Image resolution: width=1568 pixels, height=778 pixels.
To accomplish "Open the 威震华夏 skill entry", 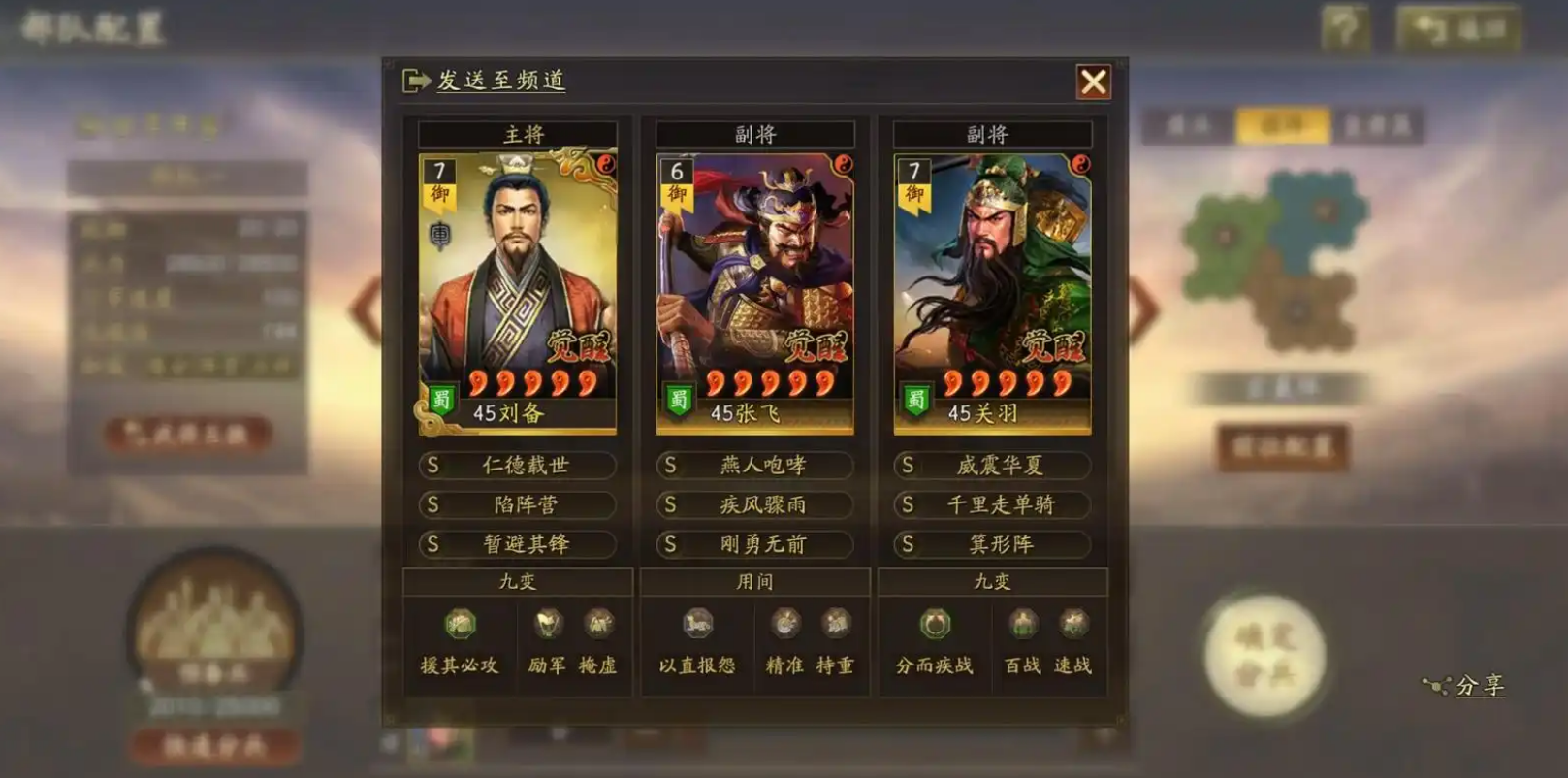I will tap(992, 466).
